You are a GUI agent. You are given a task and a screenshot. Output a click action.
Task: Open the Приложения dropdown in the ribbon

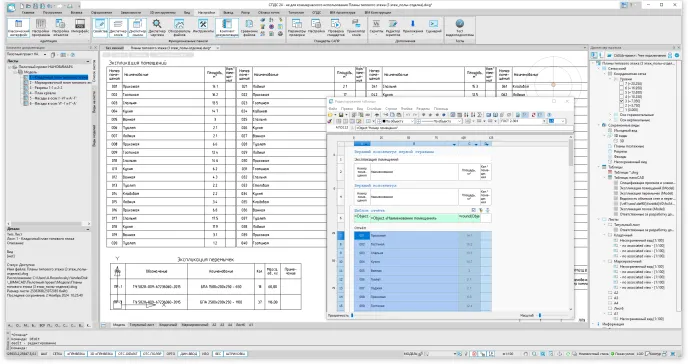click(x=412, y=28)
